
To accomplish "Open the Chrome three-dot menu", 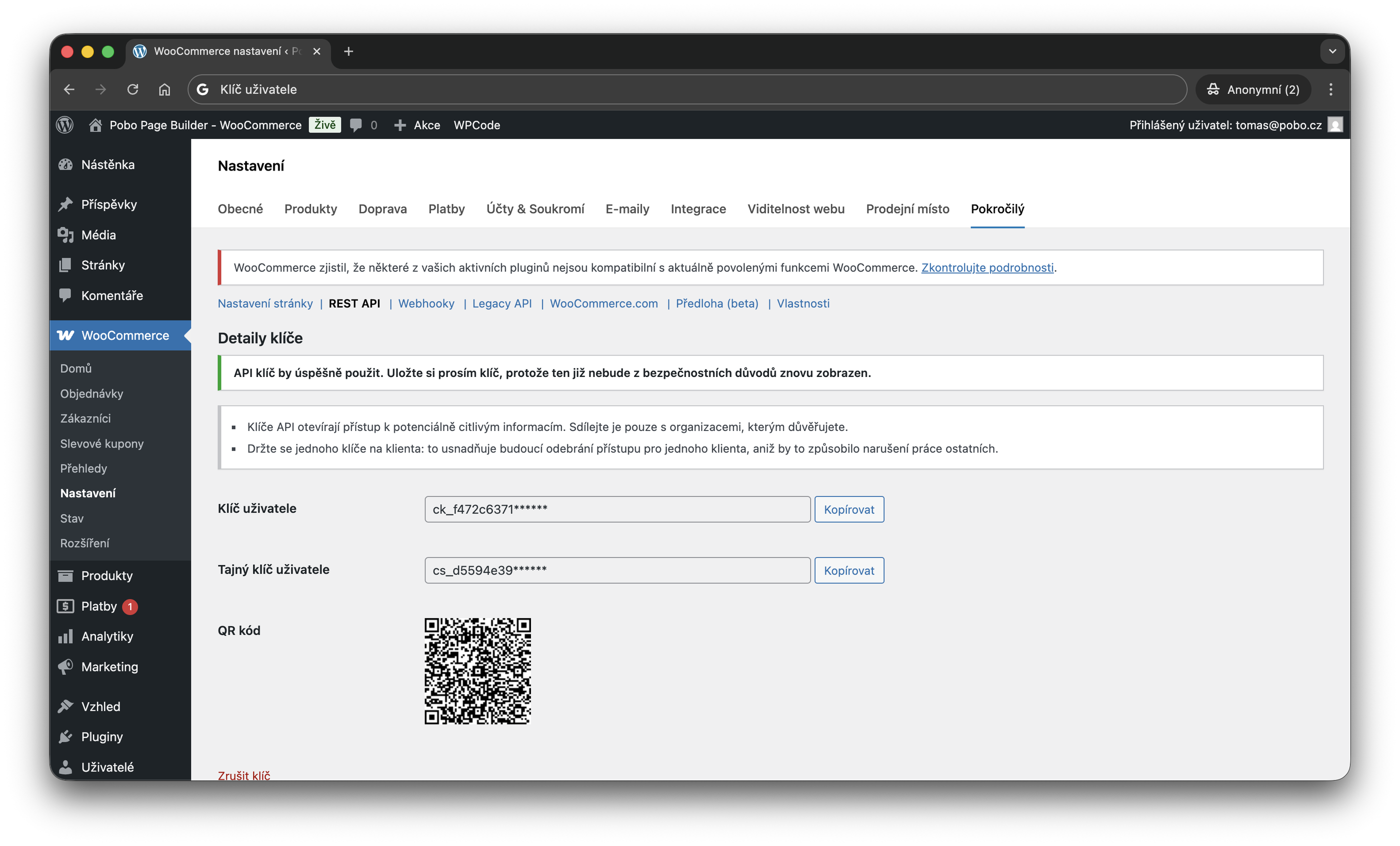I will coord(1330,89).
